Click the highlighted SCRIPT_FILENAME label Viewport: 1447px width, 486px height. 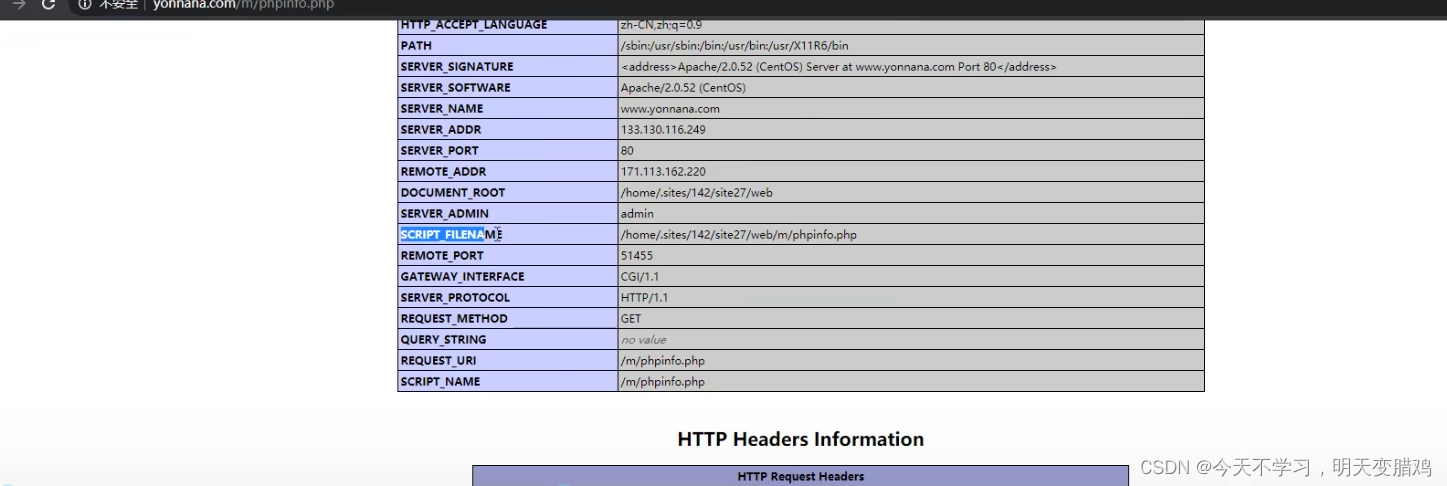(451, 235)
